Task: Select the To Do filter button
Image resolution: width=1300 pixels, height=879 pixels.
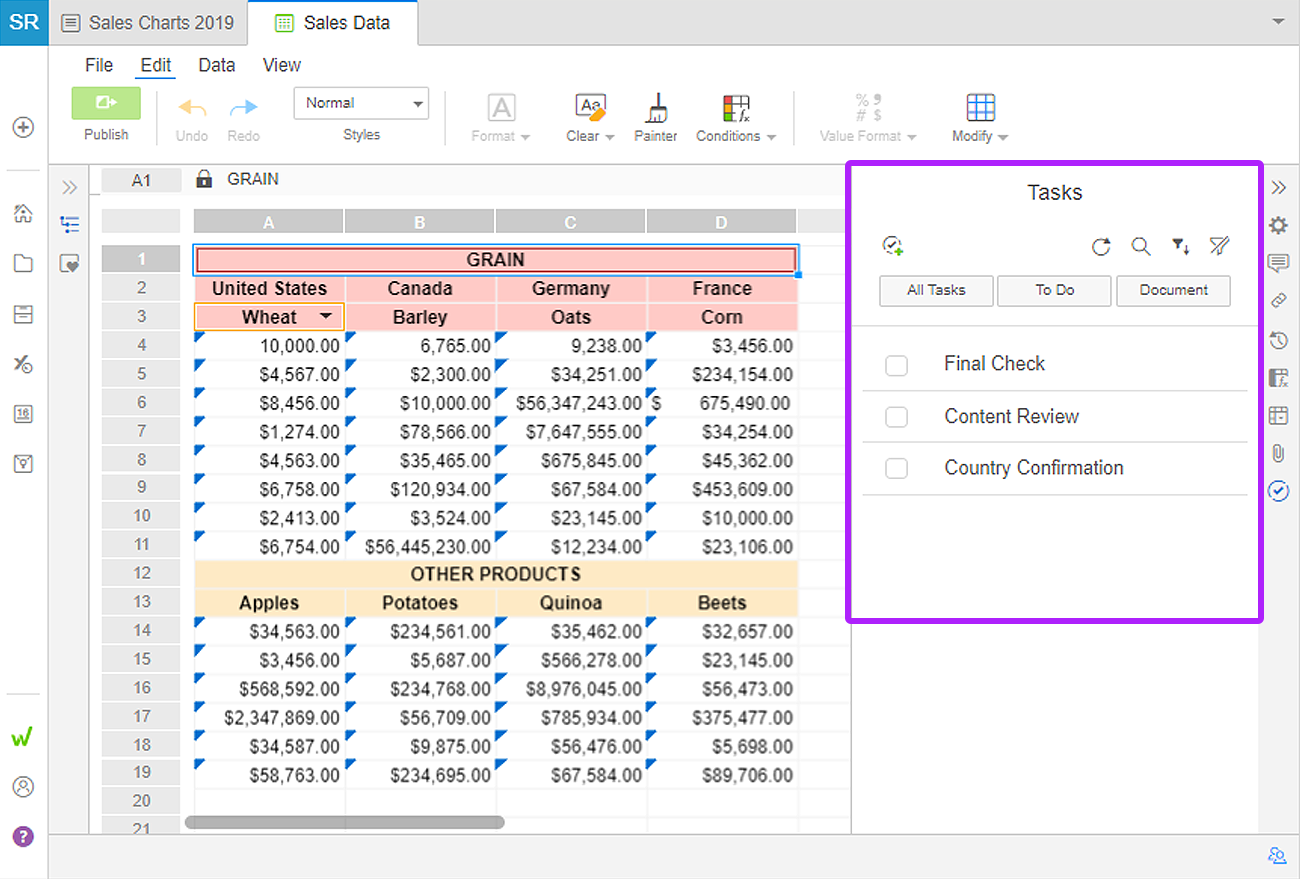Action: pos(1055,290)
